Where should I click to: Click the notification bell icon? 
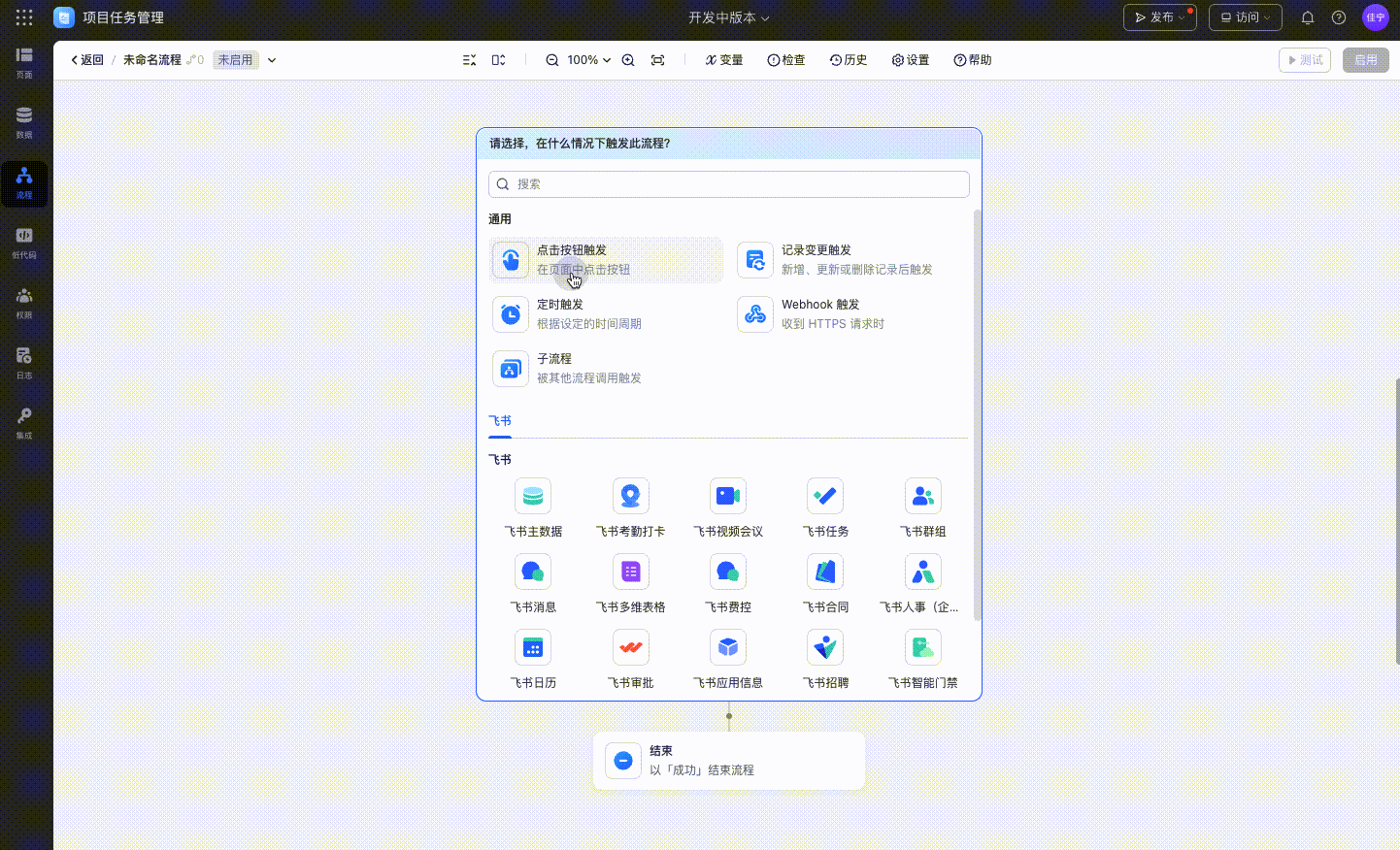(x=1308, y=17)
